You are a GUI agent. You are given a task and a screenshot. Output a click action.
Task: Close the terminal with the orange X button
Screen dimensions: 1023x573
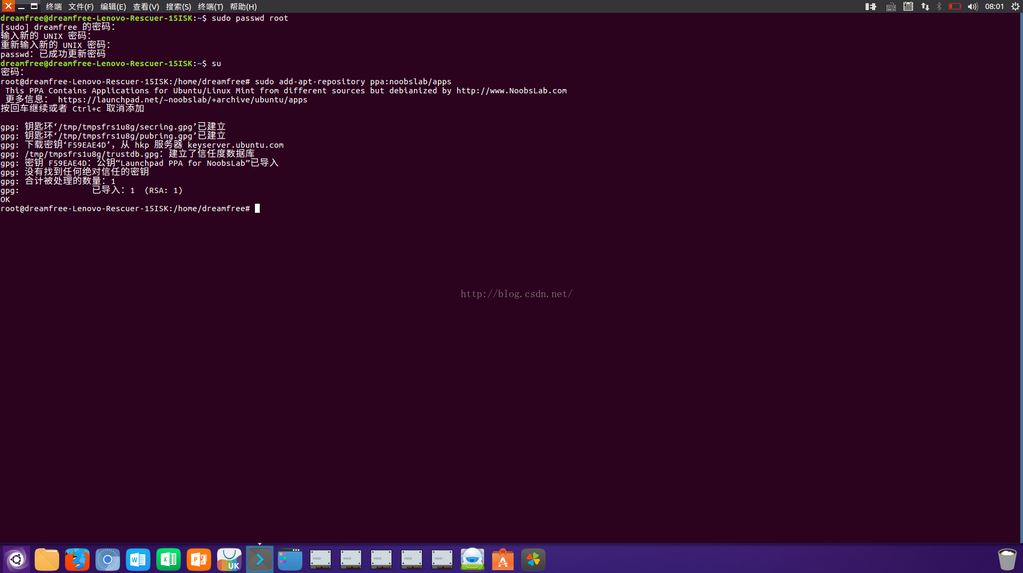pos(8,6)
